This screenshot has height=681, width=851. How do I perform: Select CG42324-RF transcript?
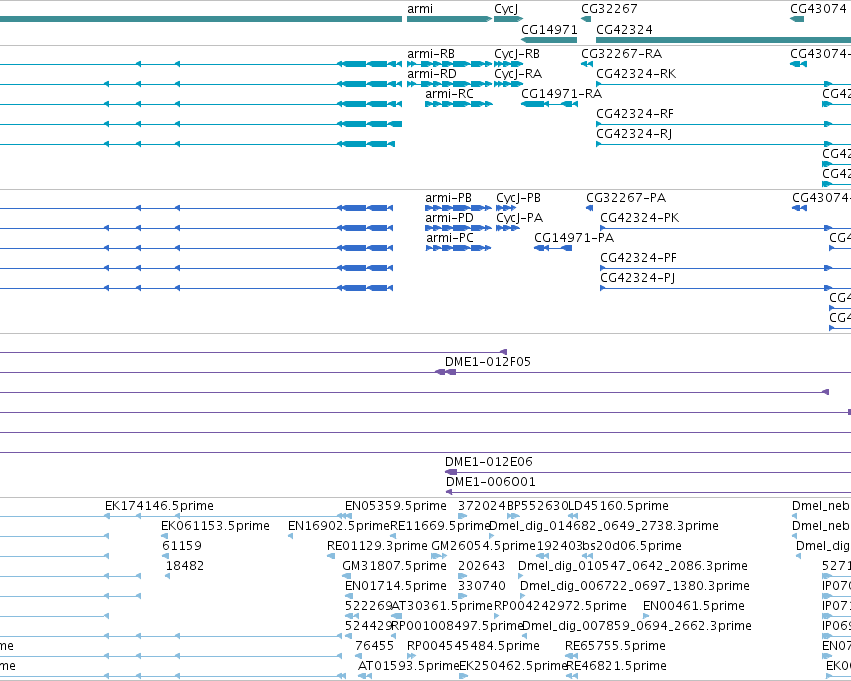click(723, 124)
